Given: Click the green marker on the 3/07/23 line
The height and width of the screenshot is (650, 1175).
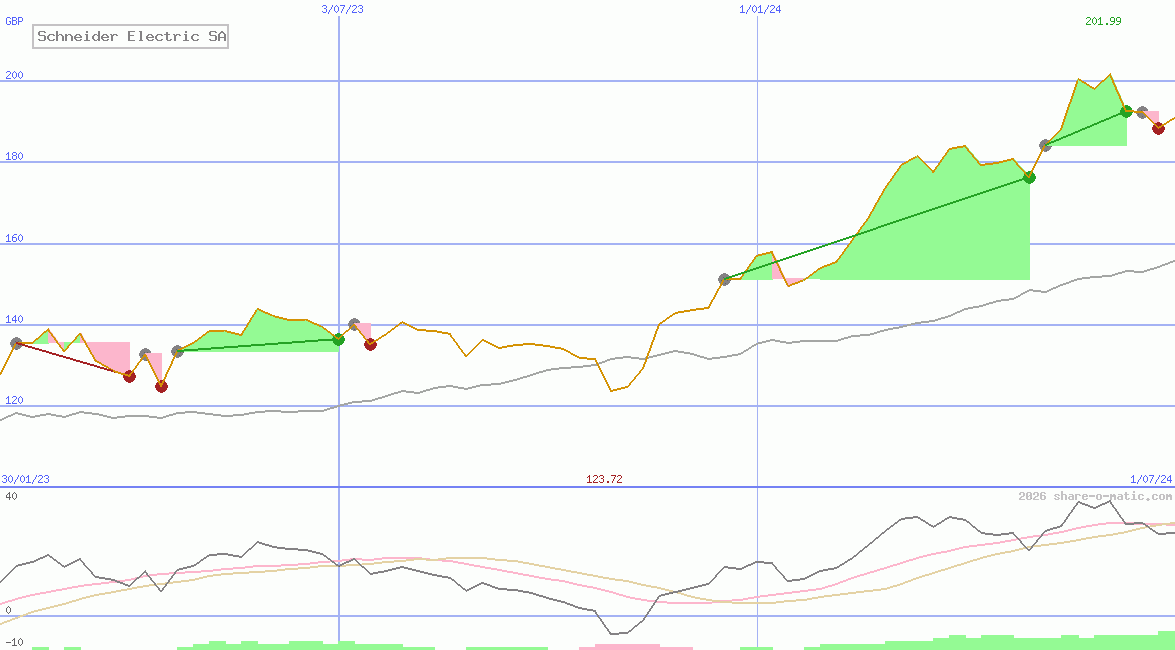Looking at the screenshot, I should (x=338, y=340).
